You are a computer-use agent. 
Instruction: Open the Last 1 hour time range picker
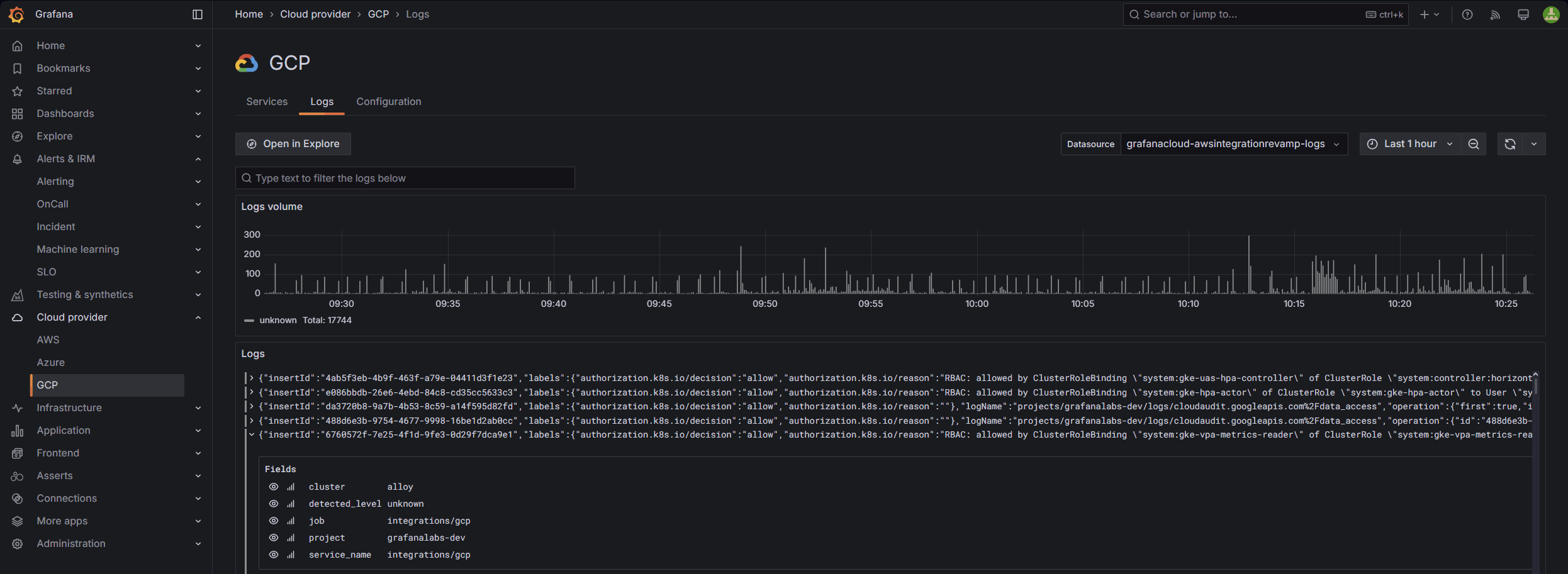pyautogui.click(x=1409, y=143)
